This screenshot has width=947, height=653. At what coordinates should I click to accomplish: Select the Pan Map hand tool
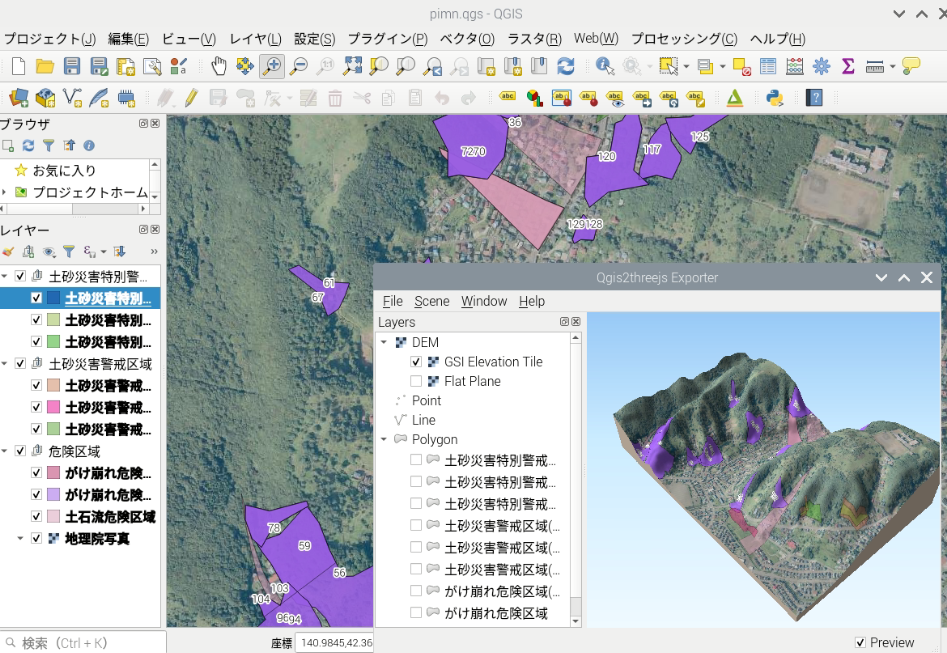[x=219, y=67]
